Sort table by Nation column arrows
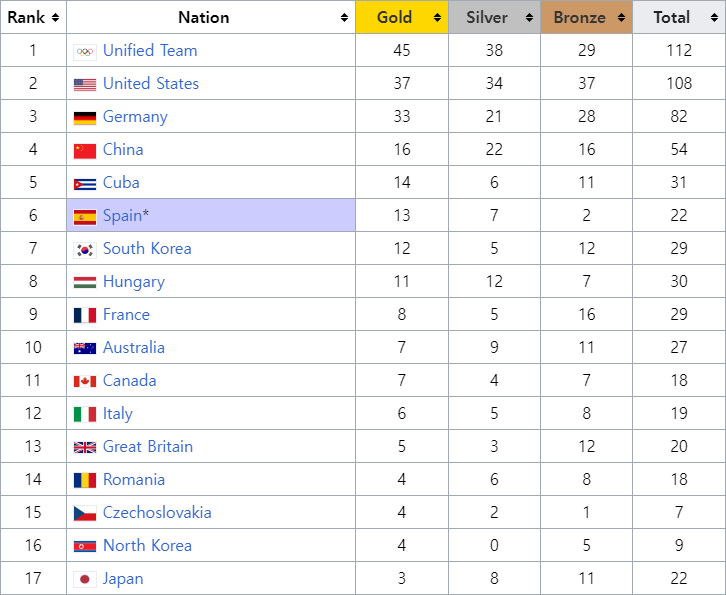The height and width of the screenshot is (595, 726). [345, 17]
